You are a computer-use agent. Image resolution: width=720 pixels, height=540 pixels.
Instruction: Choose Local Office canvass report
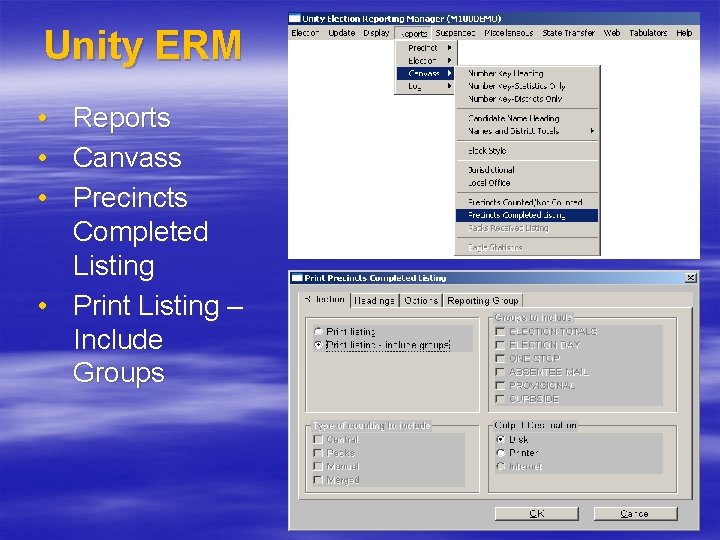click(x=527, y=183)
